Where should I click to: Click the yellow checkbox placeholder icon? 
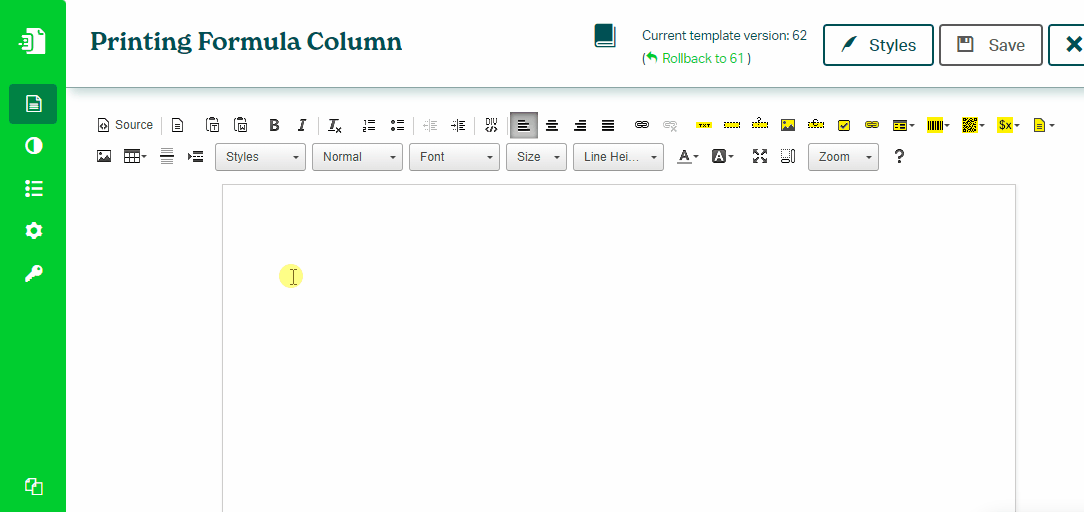(844, 125)
